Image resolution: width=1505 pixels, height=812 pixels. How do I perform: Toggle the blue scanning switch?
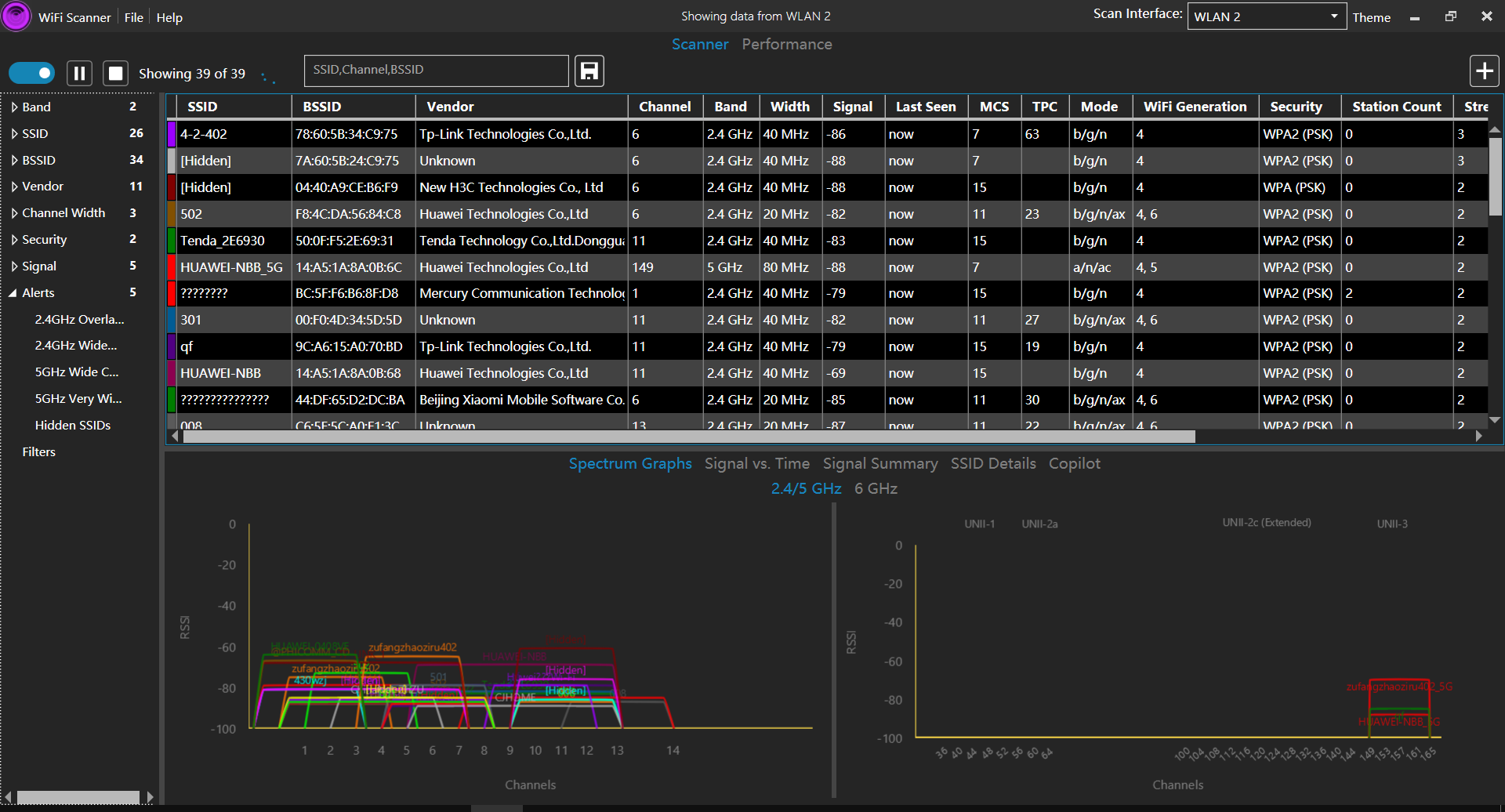click(32, 73)
